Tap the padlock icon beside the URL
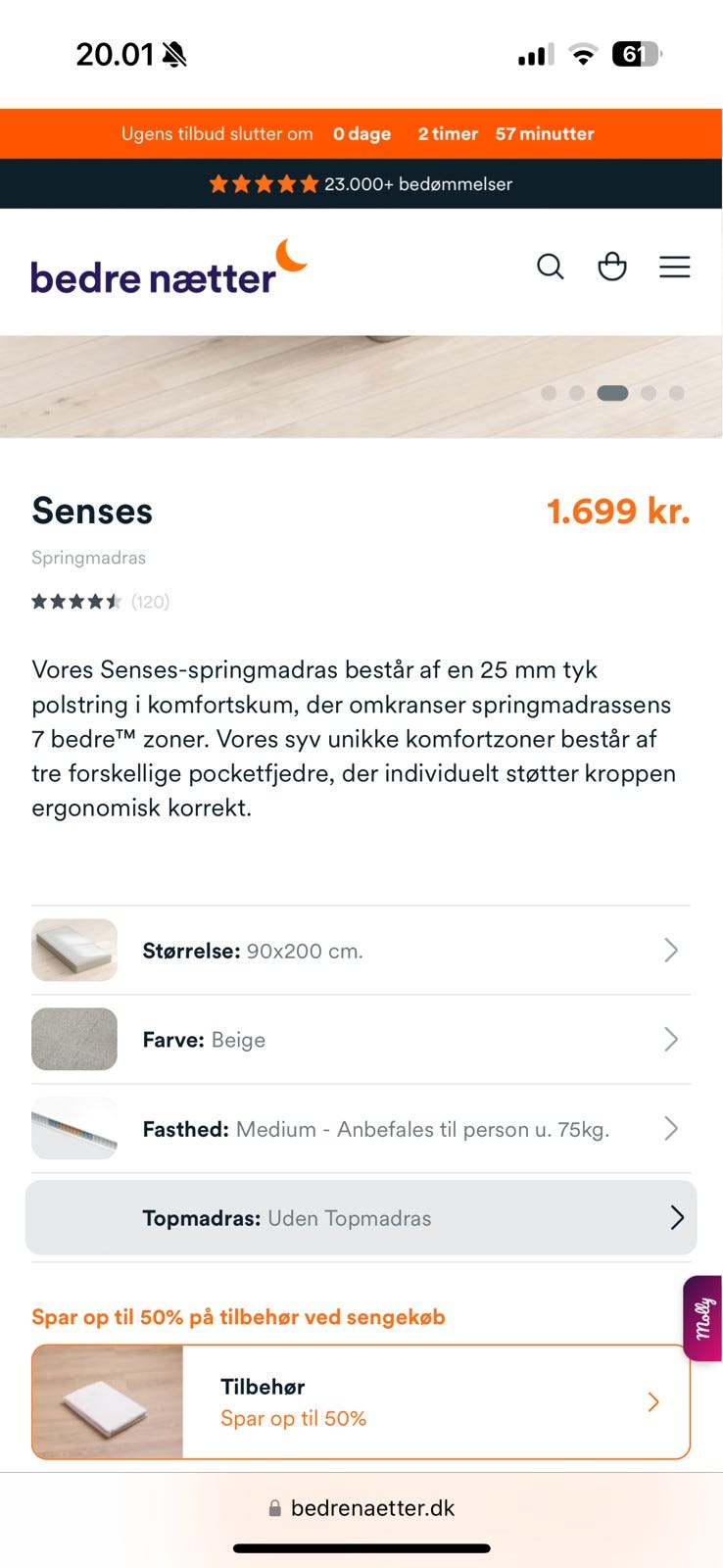723x1568 pixels. click(x=275, y=1508)
